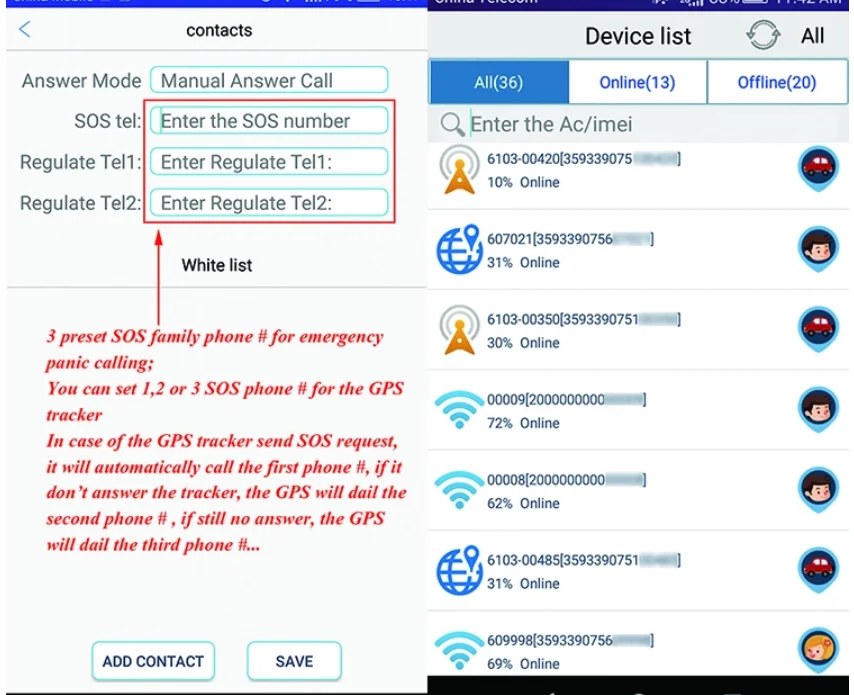Open car marker for device 6103-00350

[818, 329]
